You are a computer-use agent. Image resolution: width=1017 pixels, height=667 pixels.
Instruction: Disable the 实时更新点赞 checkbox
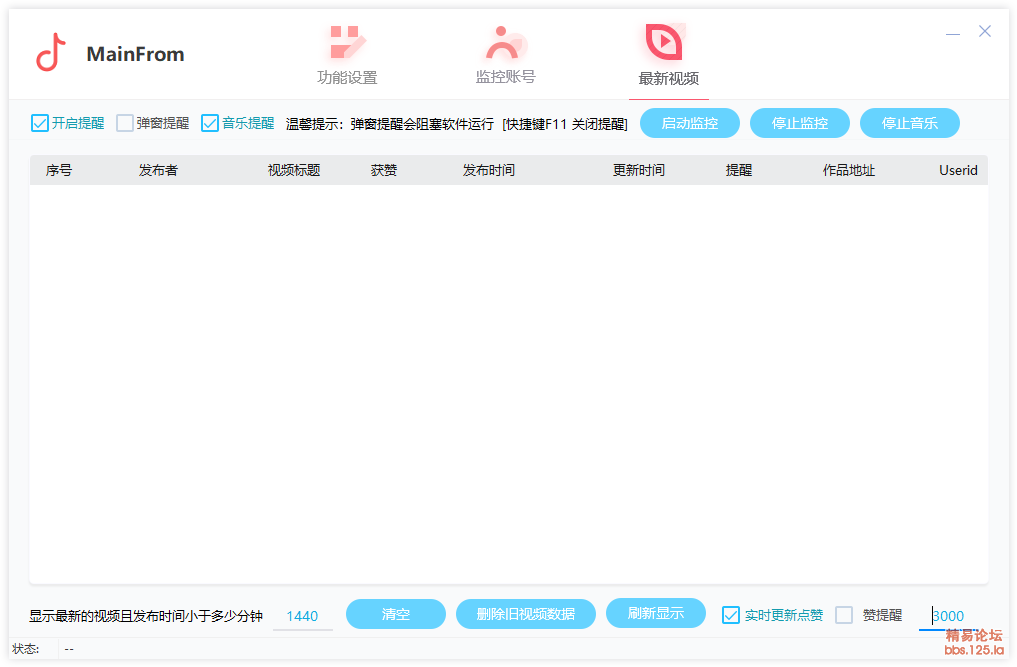click(x=731, y=615)
